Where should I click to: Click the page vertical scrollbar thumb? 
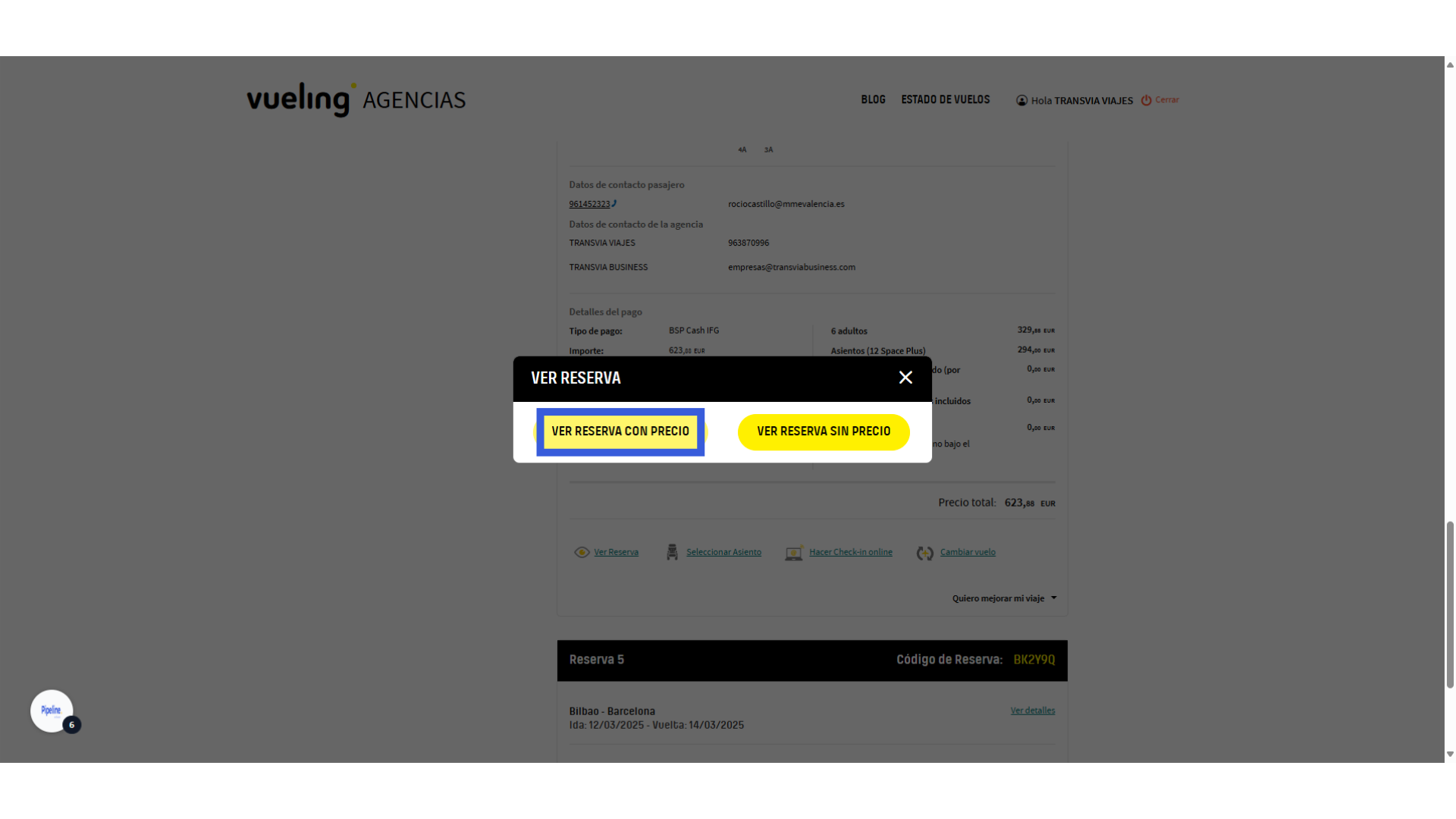pos(1450,604)
